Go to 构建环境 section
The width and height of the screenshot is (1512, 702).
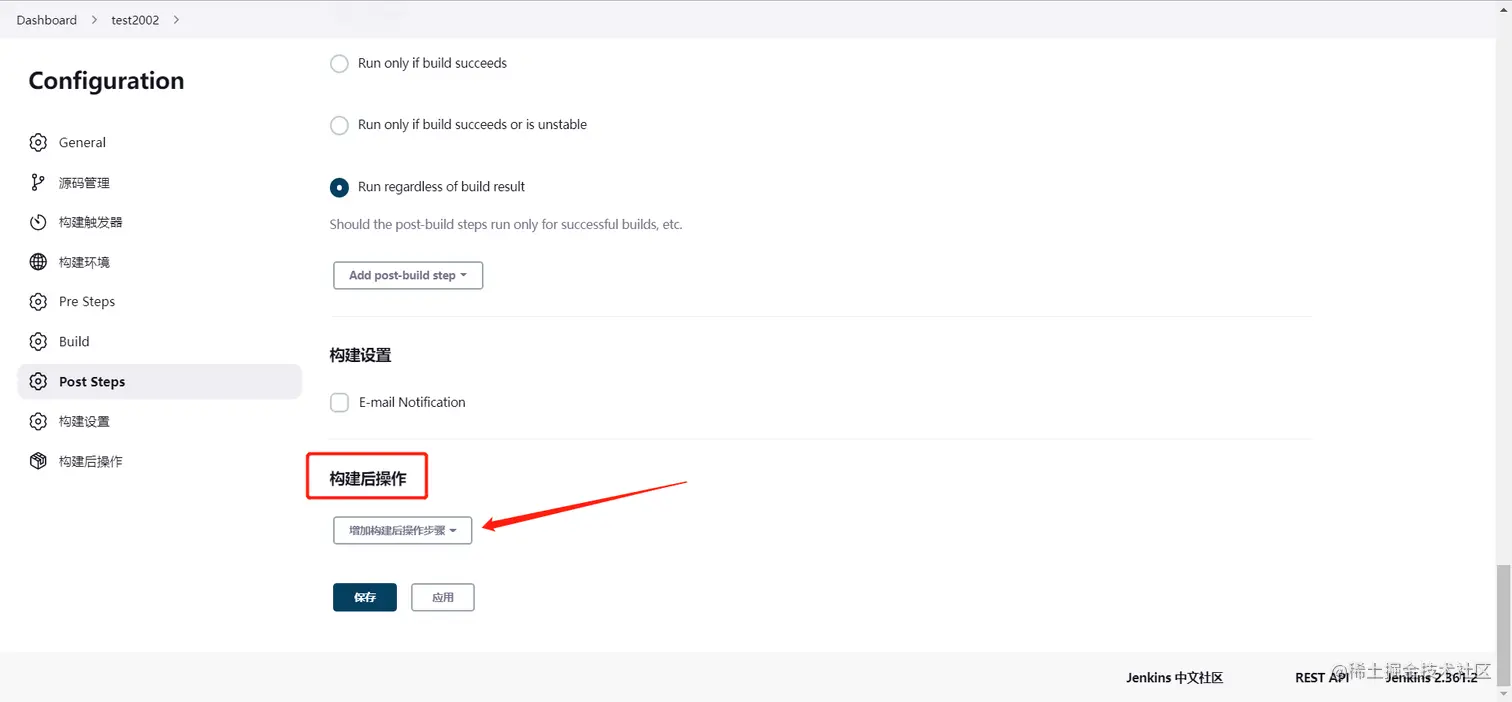(x=159, y=262)
